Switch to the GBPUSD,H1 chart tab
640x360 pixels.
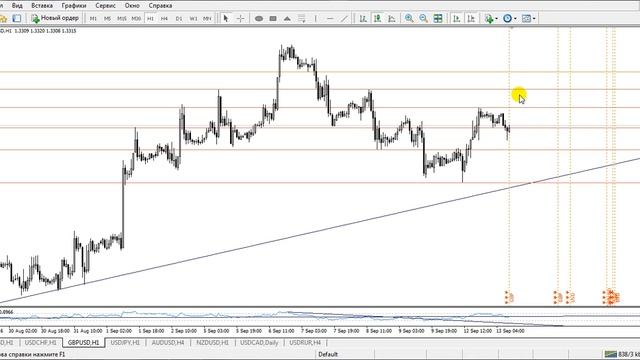click(84, 343)
